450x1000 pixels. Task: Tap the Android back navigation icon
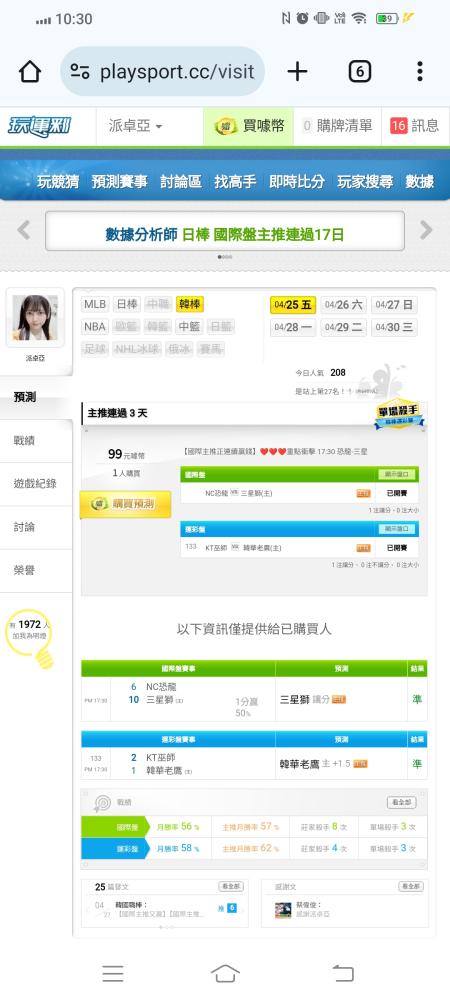[x=343, y=973]
